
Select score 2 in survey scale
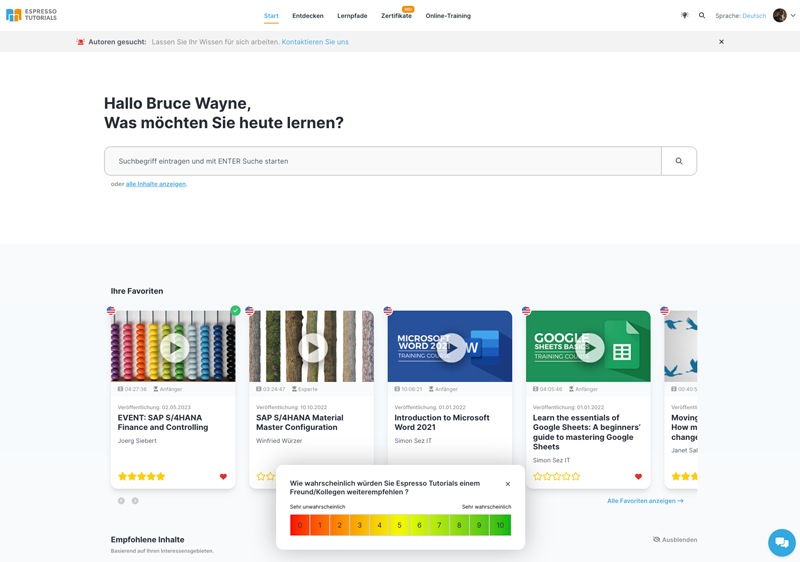[340, 525]
